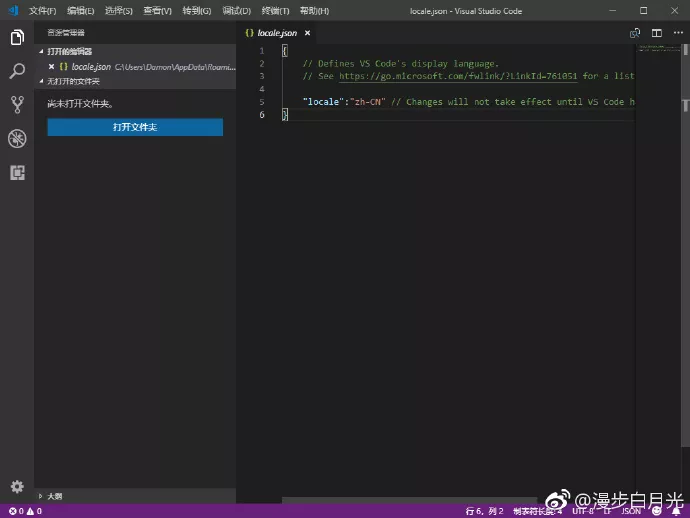Click the feedback smiley in status bar
The height and width of the screenshot is (518, 690).
coord(657,511)
